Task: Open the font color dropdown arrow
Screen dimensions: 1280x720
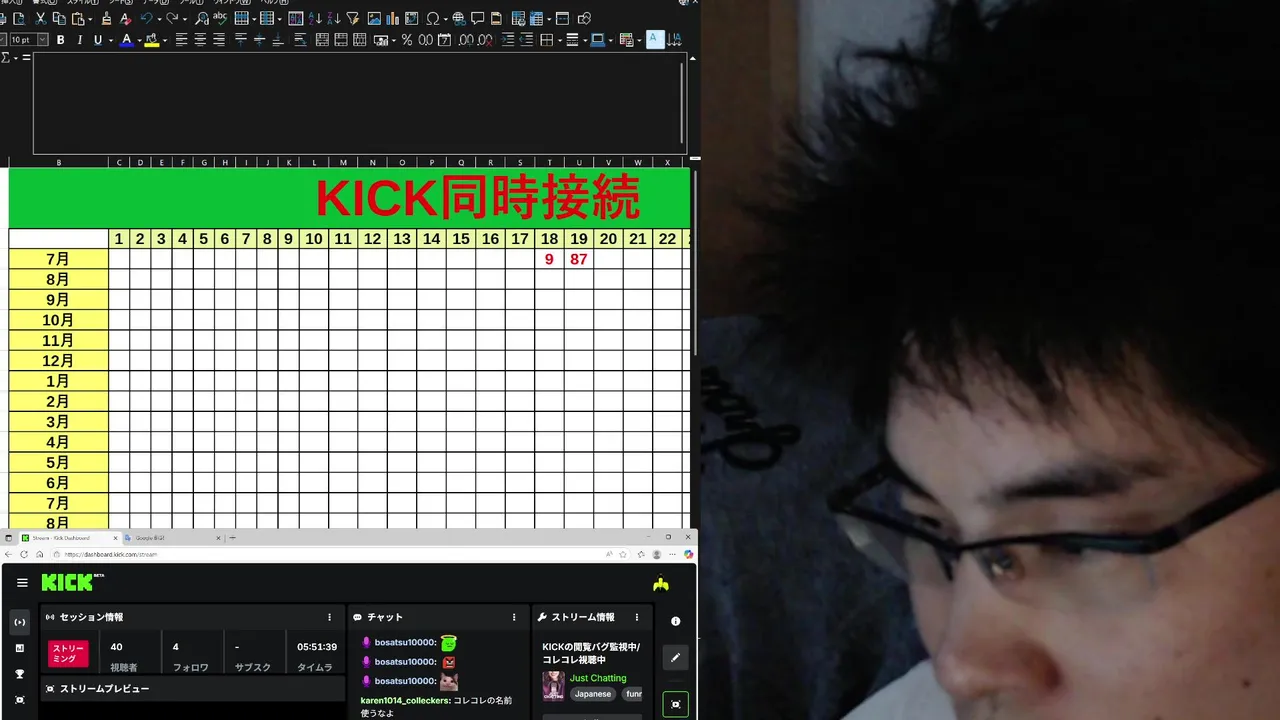Action: (139, 40)
